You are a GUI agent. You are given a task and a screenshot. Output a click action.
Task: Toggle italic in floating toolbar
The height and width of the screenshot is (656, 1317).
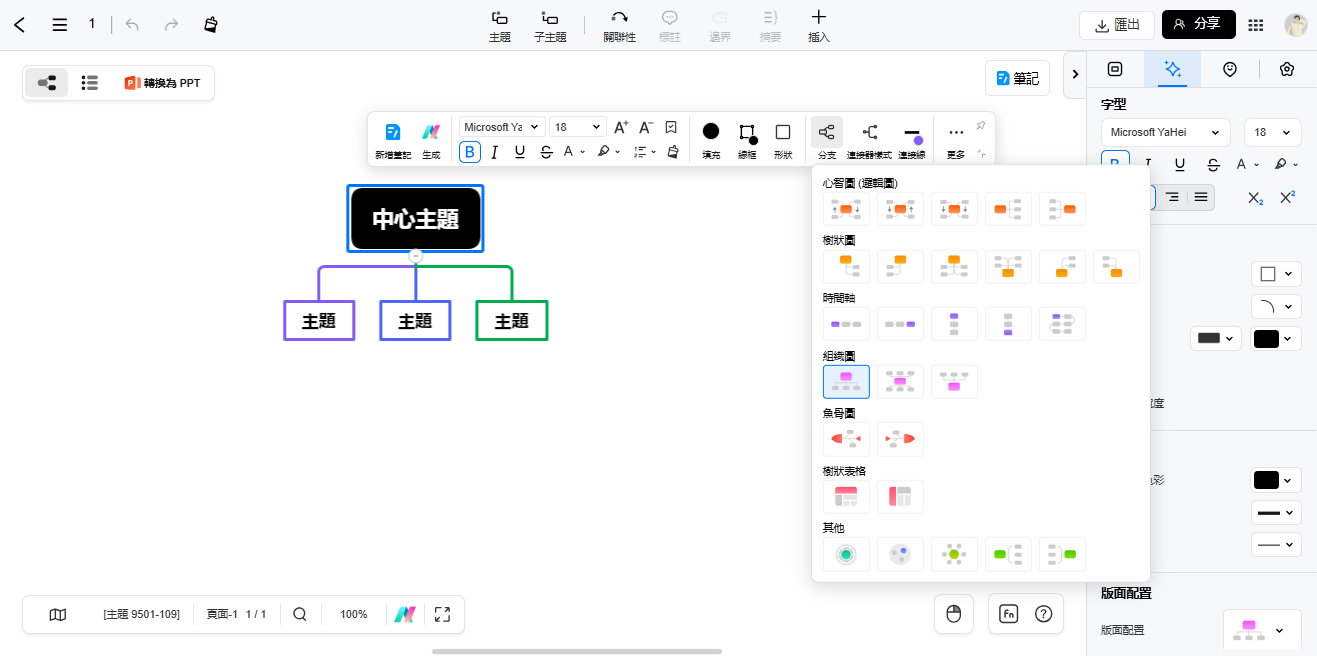click(x=494, y=152)
